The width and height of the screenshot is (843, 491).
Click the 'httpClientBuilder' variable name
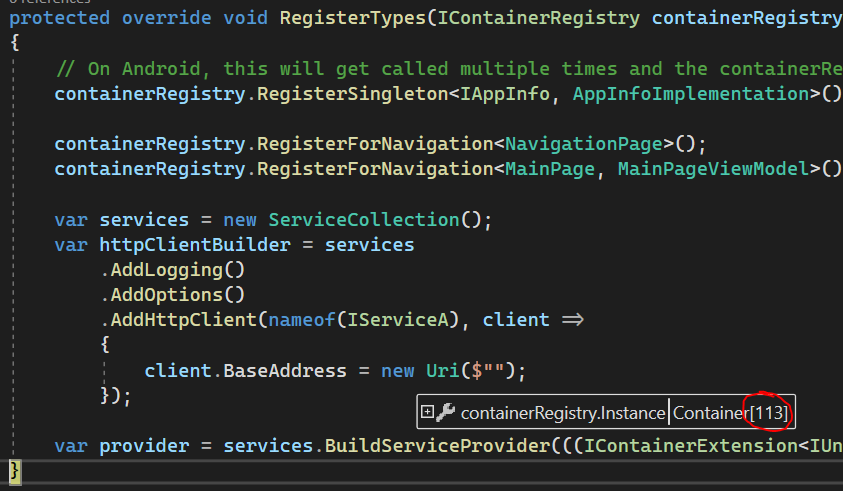coord(195,245)
